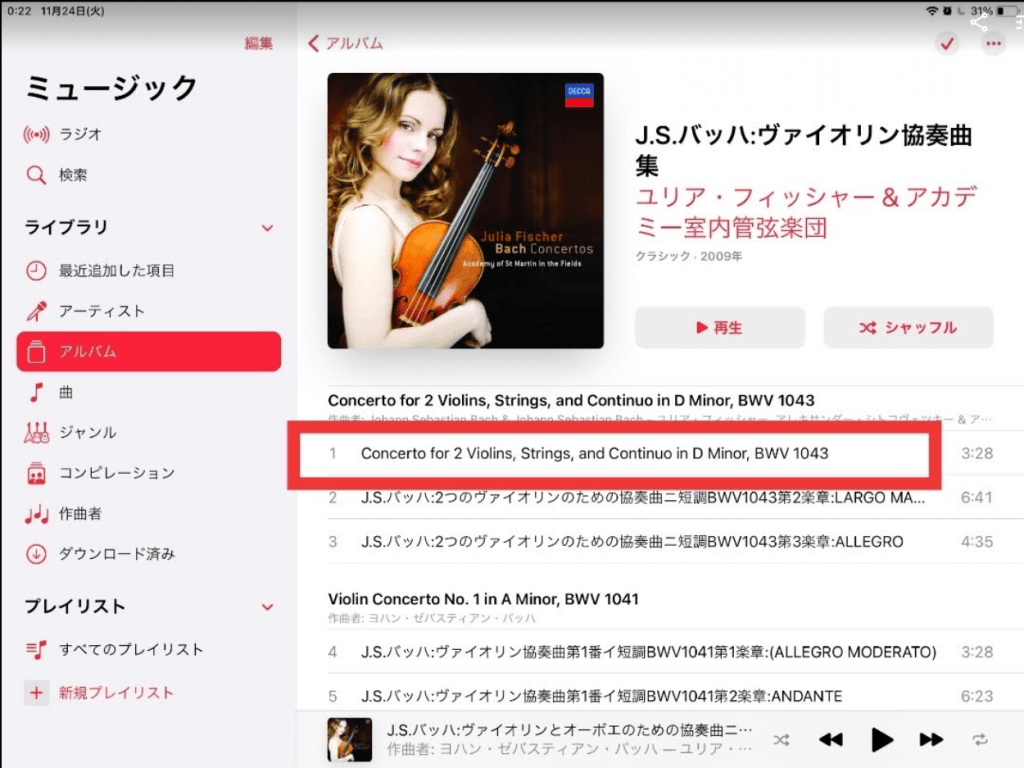This screenshot has width=1024, height=768.
Task: Click the checkmark downloaded icon at top
Action: coord(947,44)
